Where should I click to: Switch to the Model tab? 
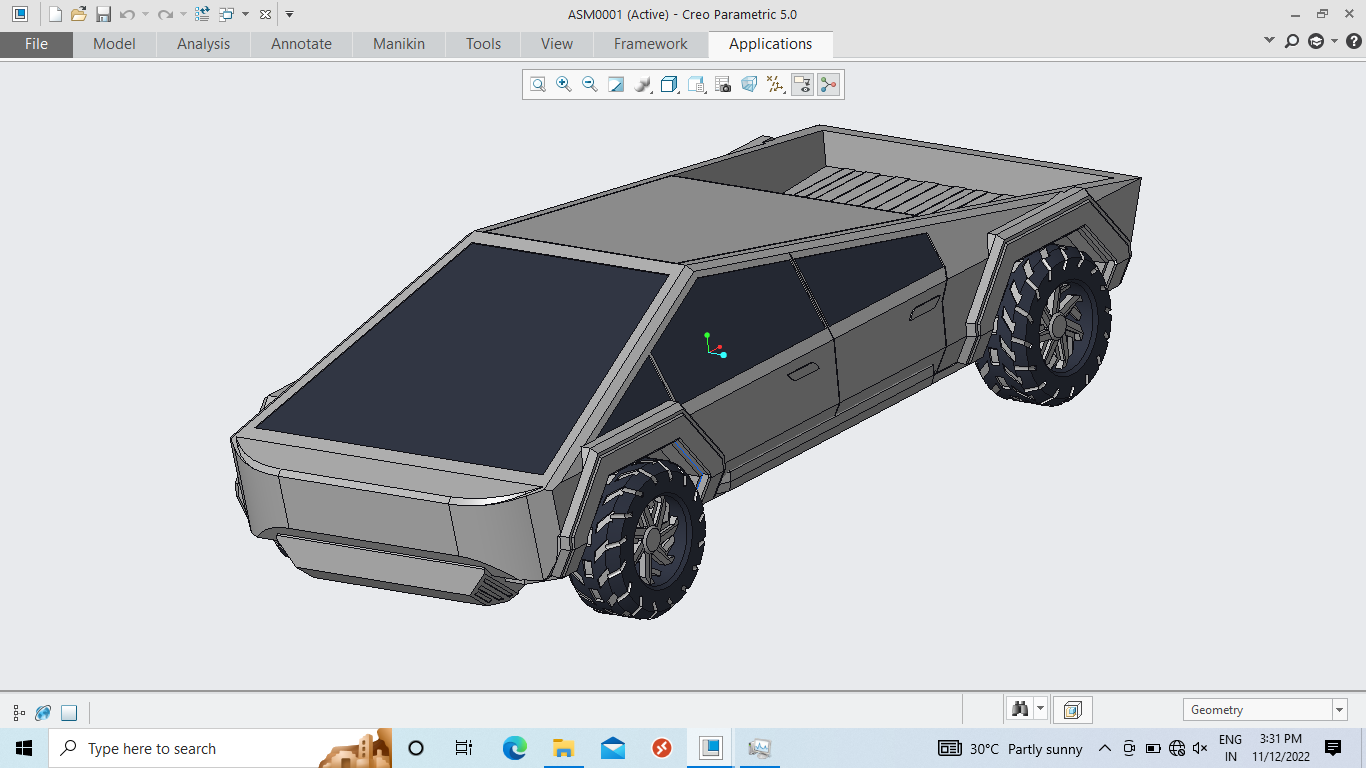coord(114,44)
